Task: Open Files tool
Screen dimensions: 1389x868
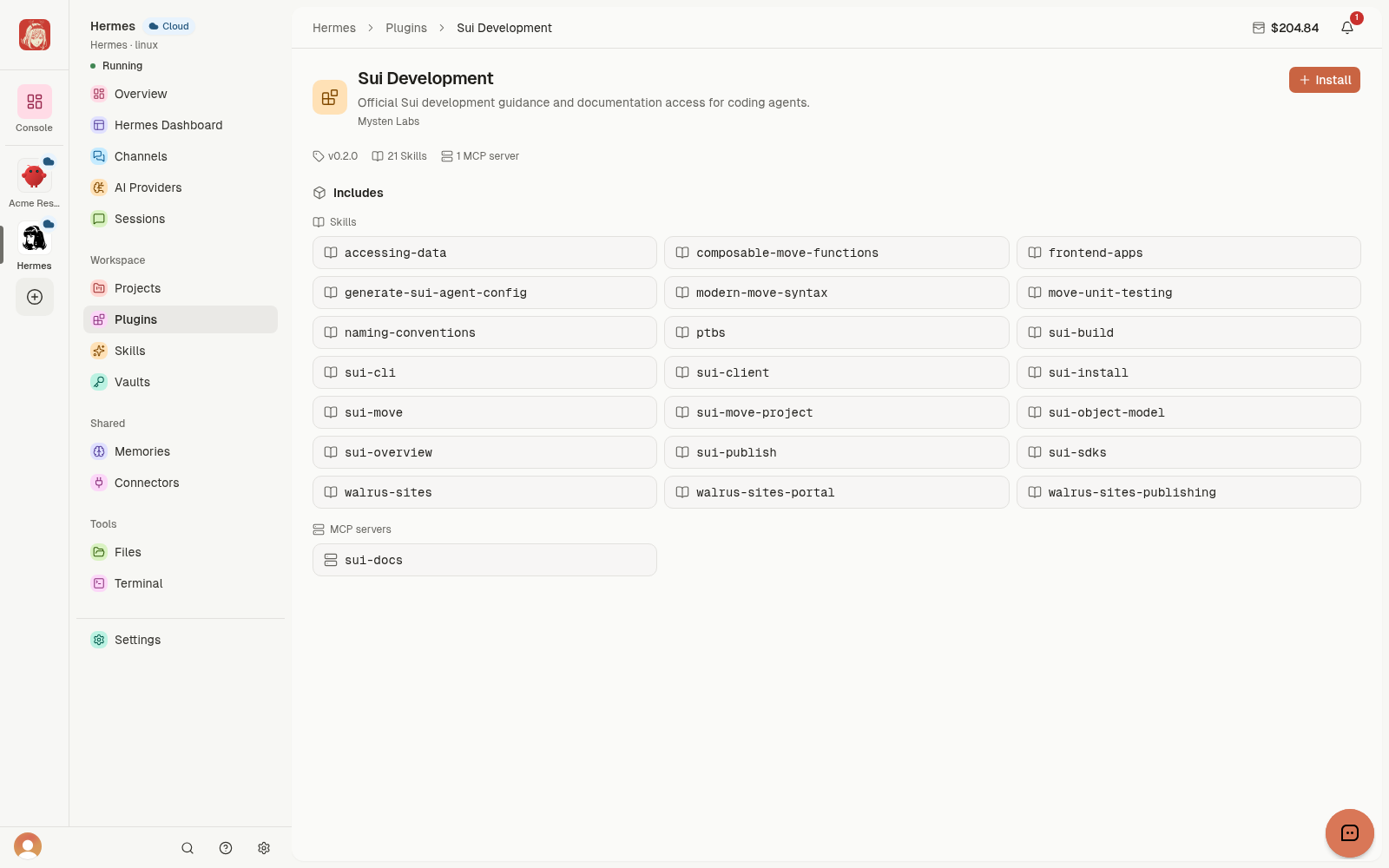Action: [x=181, y=552]
